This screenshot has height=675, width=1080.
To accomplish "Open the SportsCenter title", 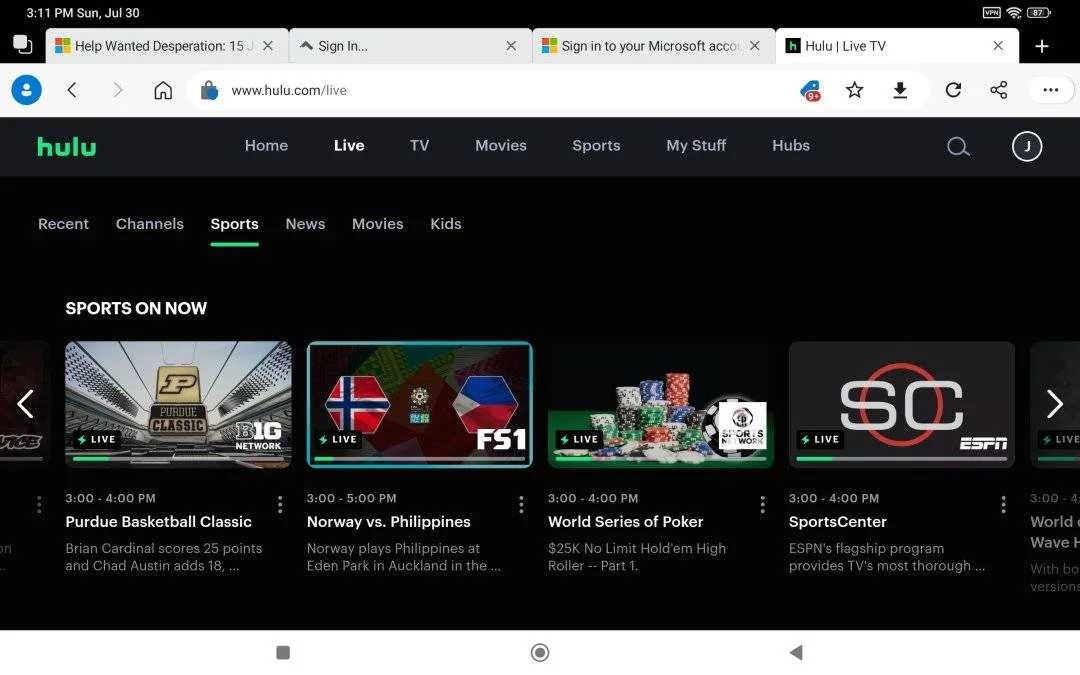I will (838, 522).
